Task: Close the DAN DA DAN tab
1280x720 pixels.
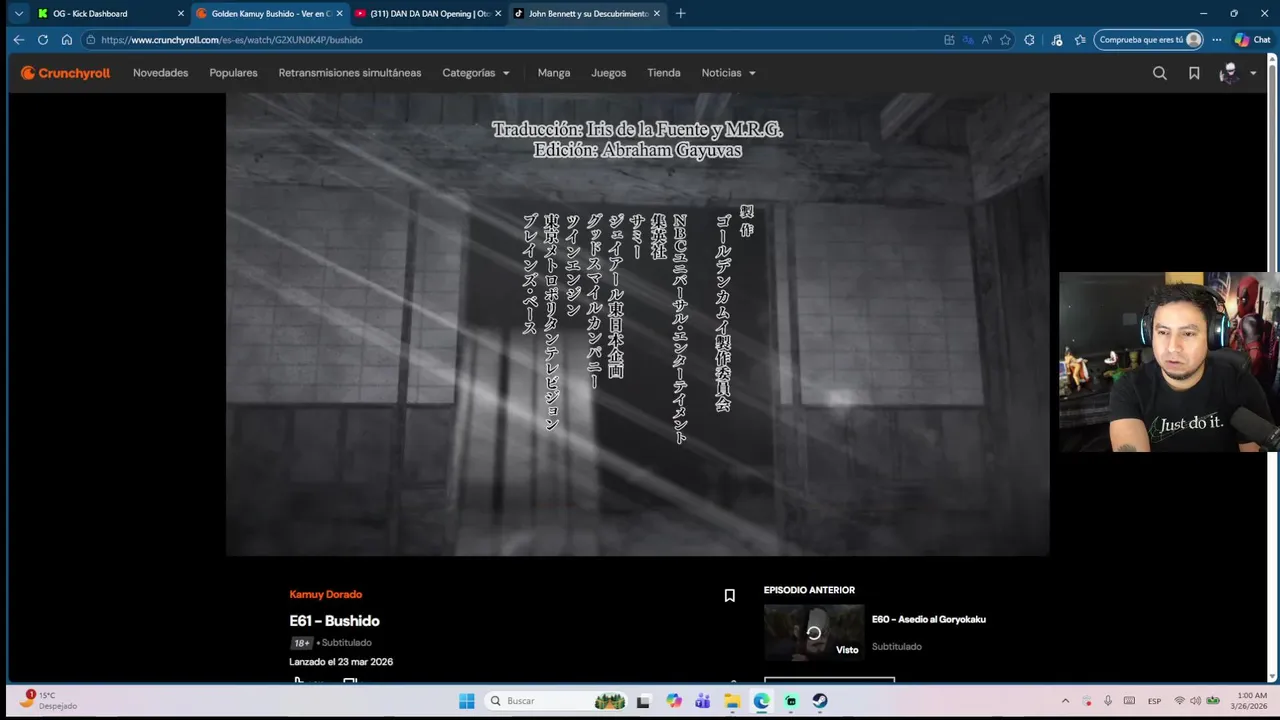Action: pyautogui.click(x=498, y=13)
